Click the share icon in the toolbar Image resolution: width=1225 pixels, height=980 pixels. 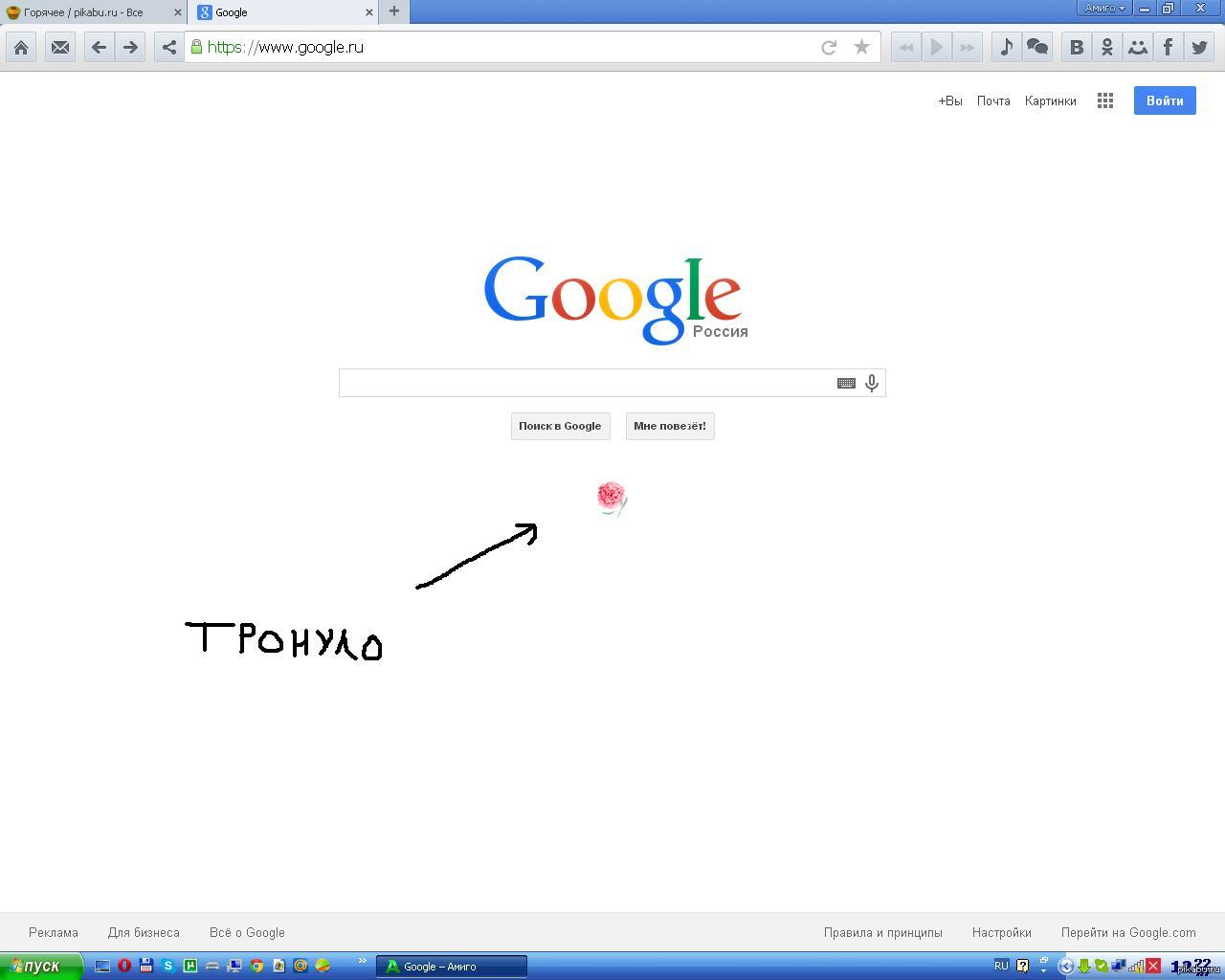coord(169,47)
